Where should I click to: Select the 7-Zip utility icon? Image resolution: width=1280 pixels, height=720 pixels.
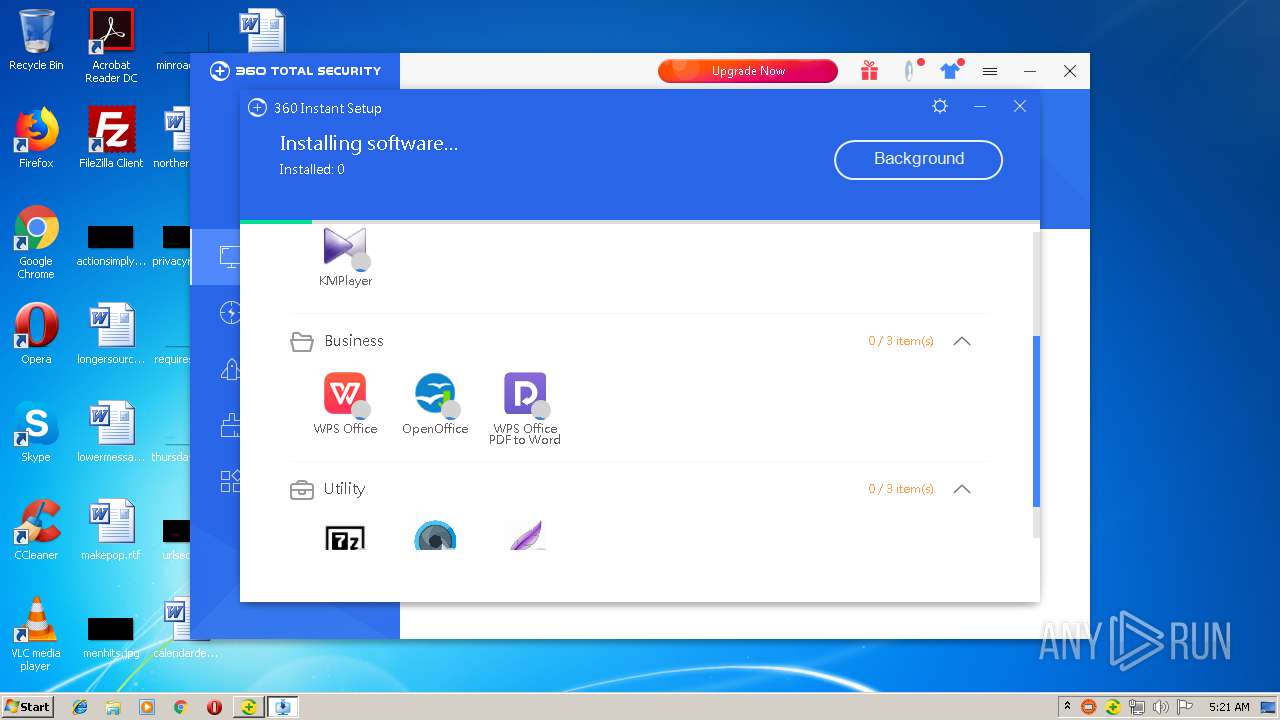click(x=345, y=537)
